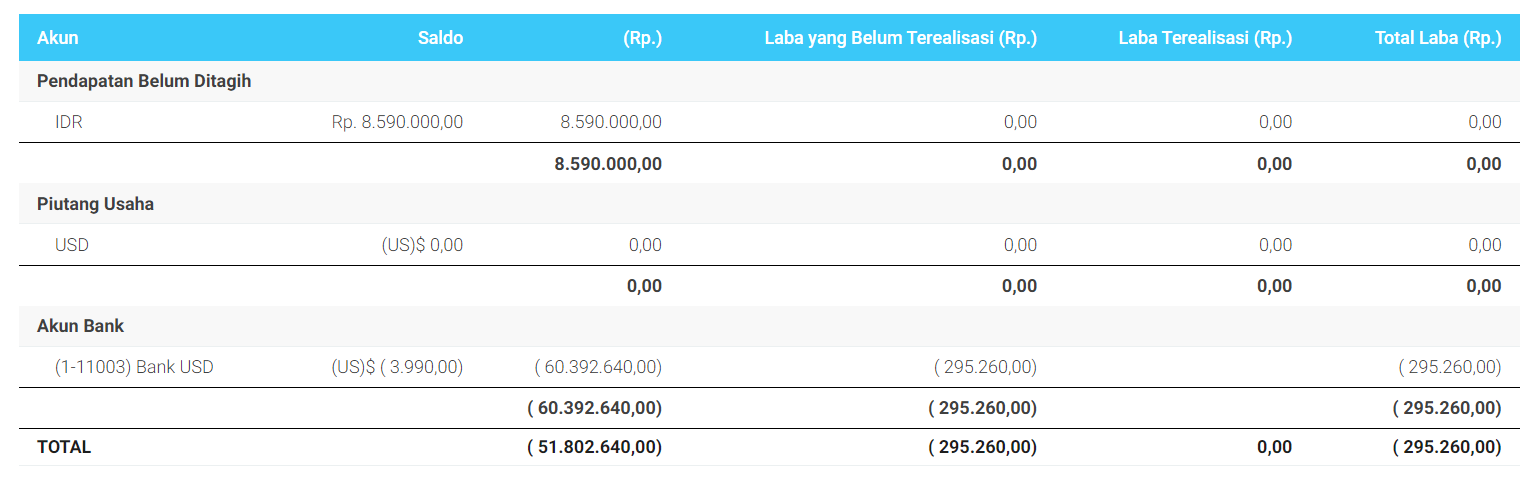Click the bold 8.590.000,00 subtotal
Screen dimensions: 1530x493
pyautogui.click(x=607, y=164)
